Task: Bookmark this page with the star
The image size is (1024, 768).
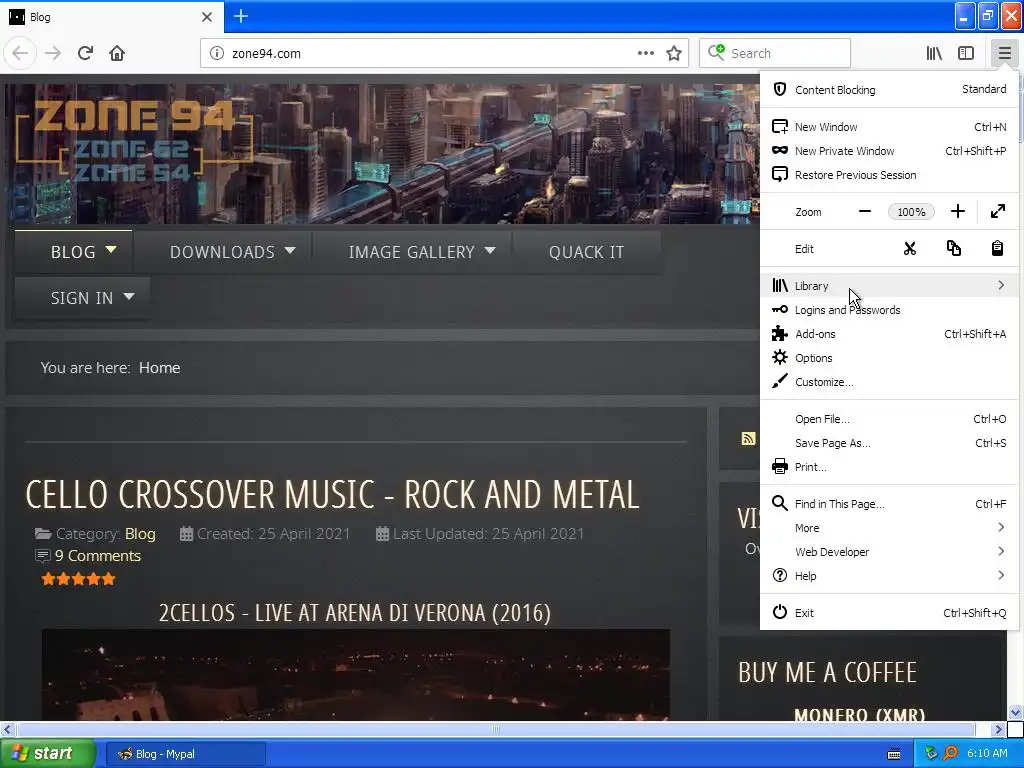Action: [x=674, y=53]
